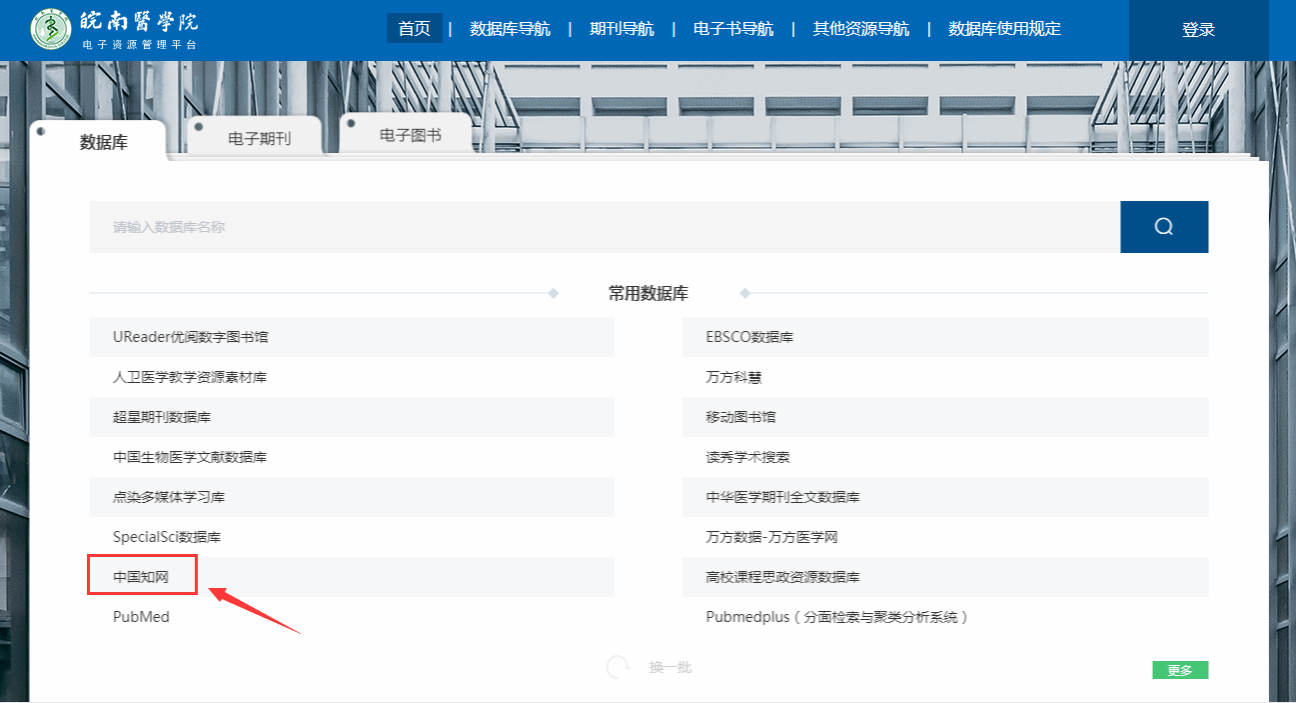Screen dimensions: 1296x703
Task: Click the Wannan Medical College logo
Action: pos(116,30)
